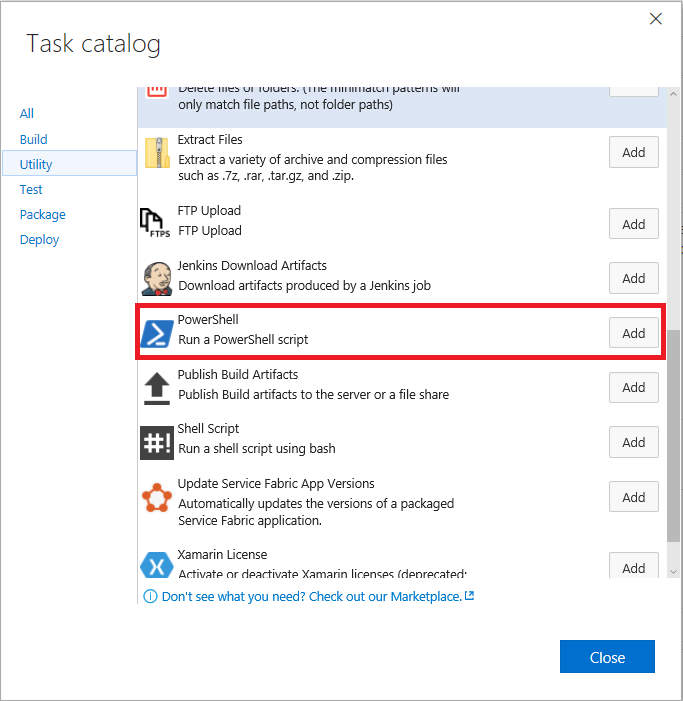This screenshot has width=683, height=701.
Task: Add the PowerShell task
Action: click(633, 333)
